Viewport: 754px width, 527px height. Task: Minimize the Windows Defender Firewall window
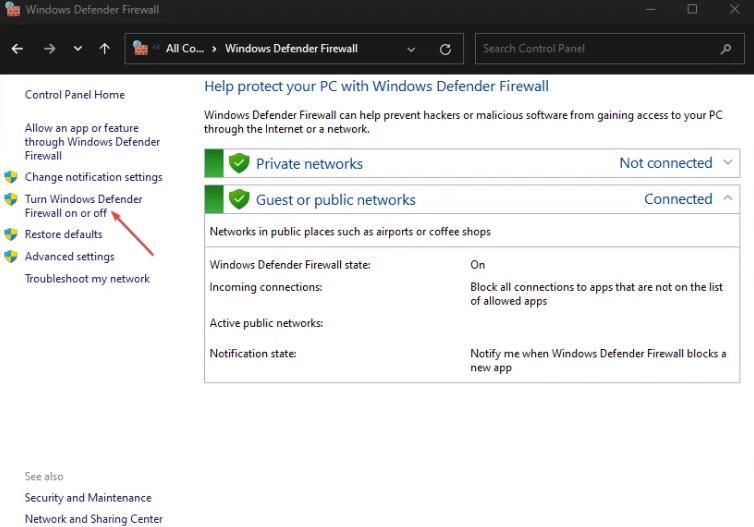point(650,9)
